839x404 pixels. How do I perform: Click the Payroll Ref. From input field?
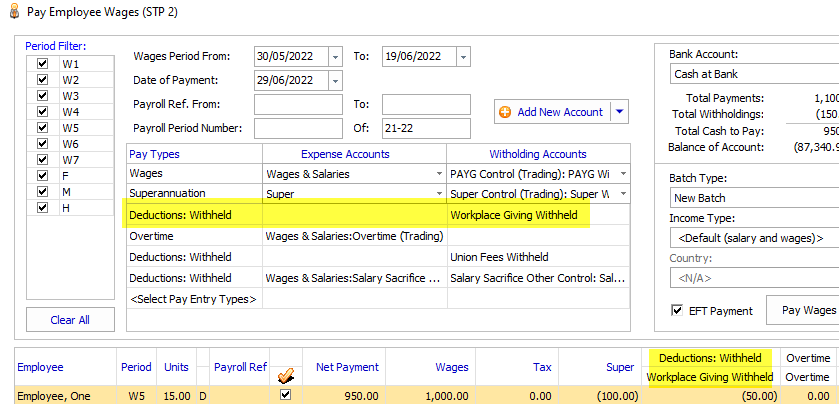click(x=298, y=105)
